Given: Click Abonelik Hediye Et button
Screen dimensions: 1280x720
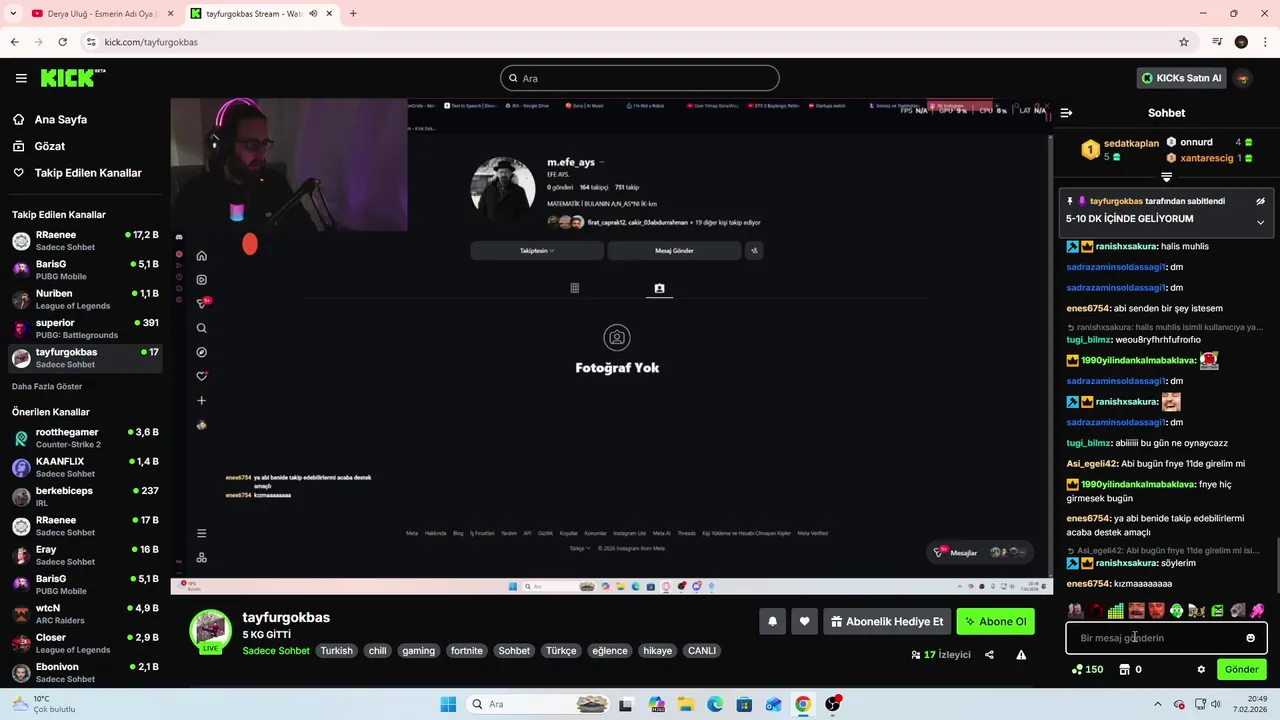Looking at the screenshot, I should point(886,622).
